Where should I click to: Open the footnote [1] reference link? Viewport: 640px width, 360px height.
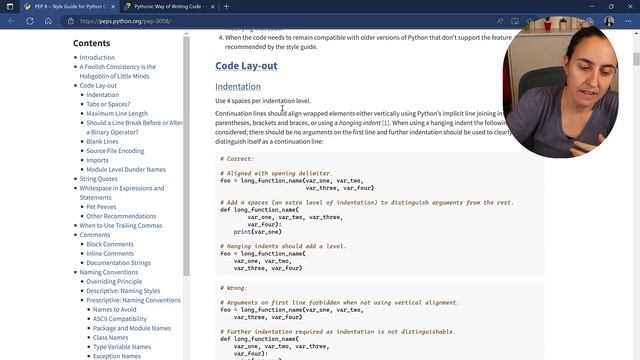386,123
